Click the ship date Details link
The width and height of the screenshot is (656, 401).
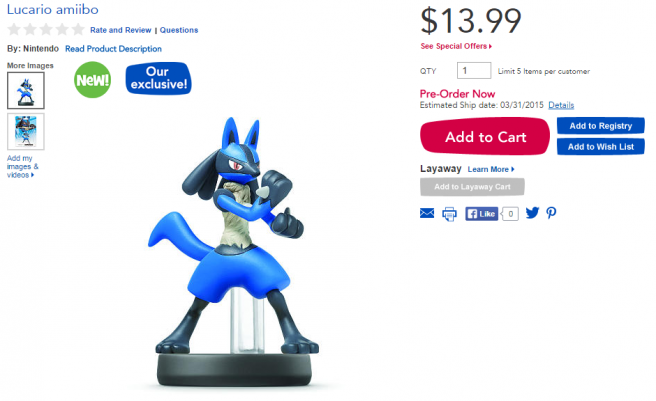(x=561, y=105)
